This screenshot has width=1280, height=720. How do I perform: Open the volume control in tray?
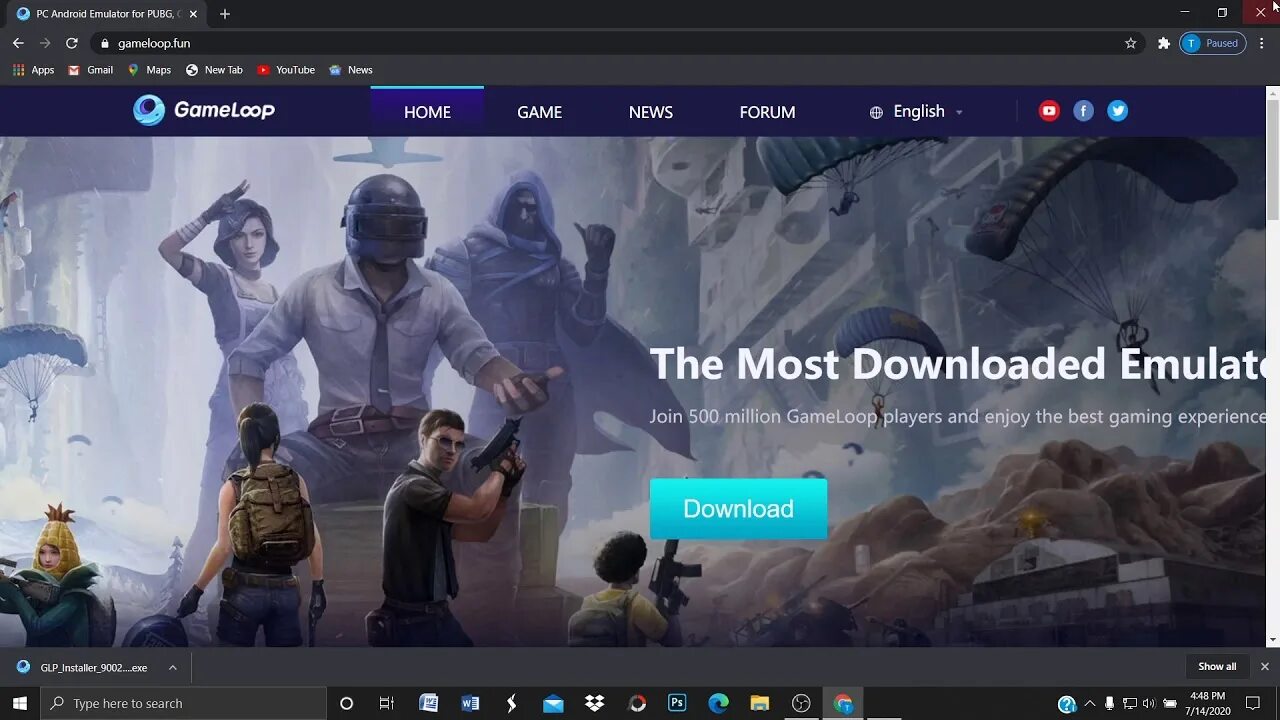pyautogui.click(x=1148, y=703)
